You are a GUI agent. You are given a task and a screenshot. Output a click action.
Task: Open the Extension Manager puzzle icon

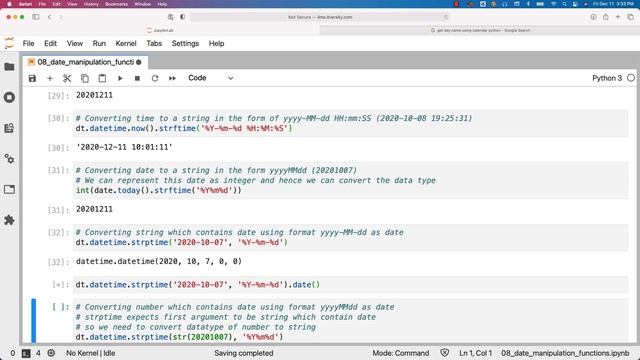(x=9, y=220)
